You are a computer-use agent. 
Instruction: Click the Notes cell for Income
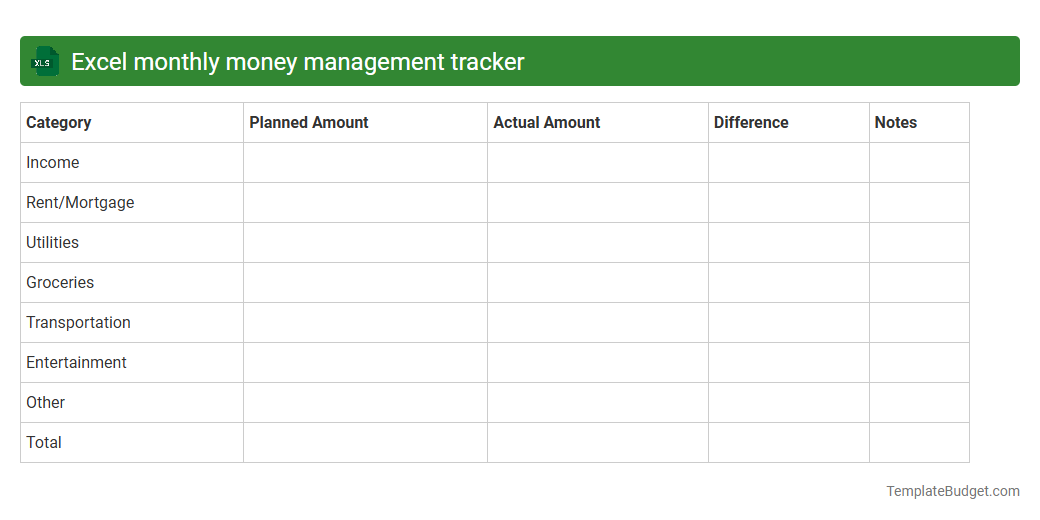pyautogui.click(x=919, y=162)
